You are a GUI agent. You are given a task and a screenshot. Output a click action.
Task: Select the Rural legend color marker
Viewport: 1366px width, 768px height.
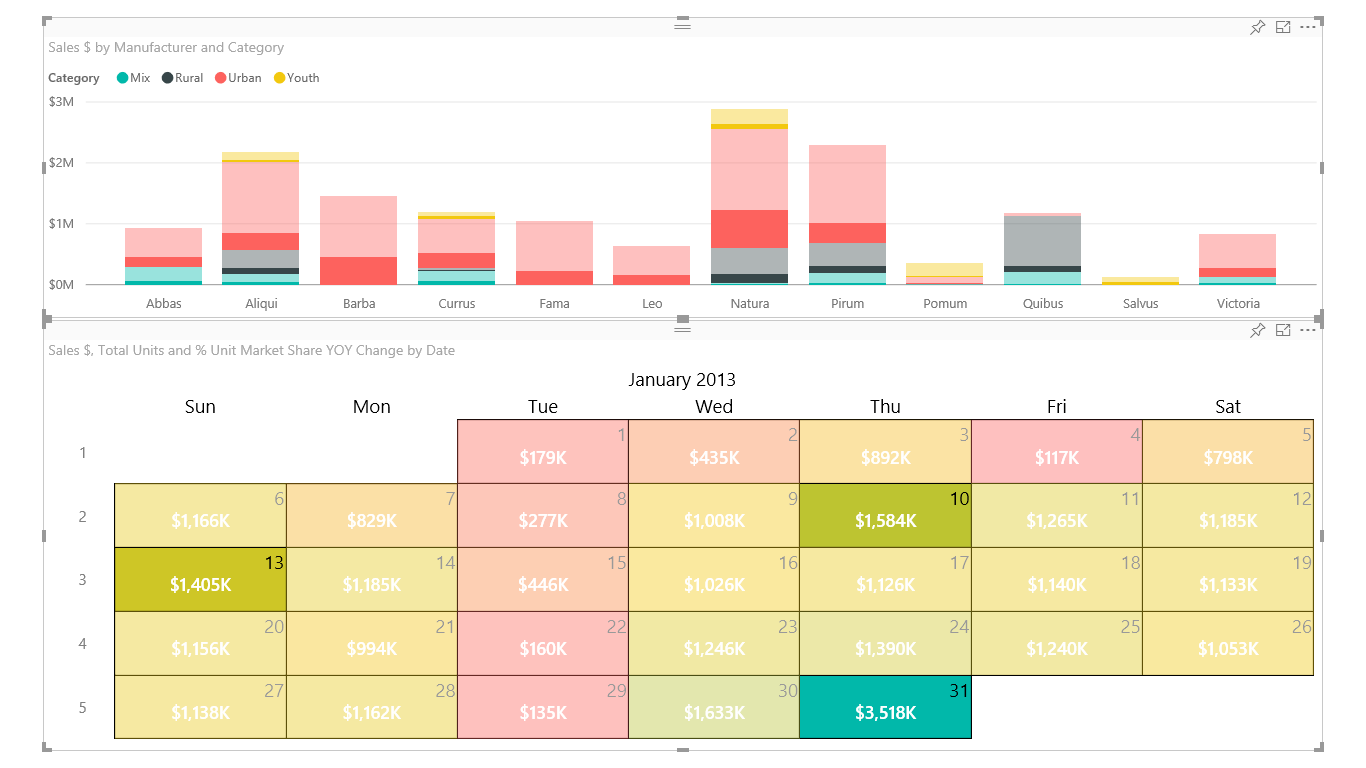(x=168, y=78)
